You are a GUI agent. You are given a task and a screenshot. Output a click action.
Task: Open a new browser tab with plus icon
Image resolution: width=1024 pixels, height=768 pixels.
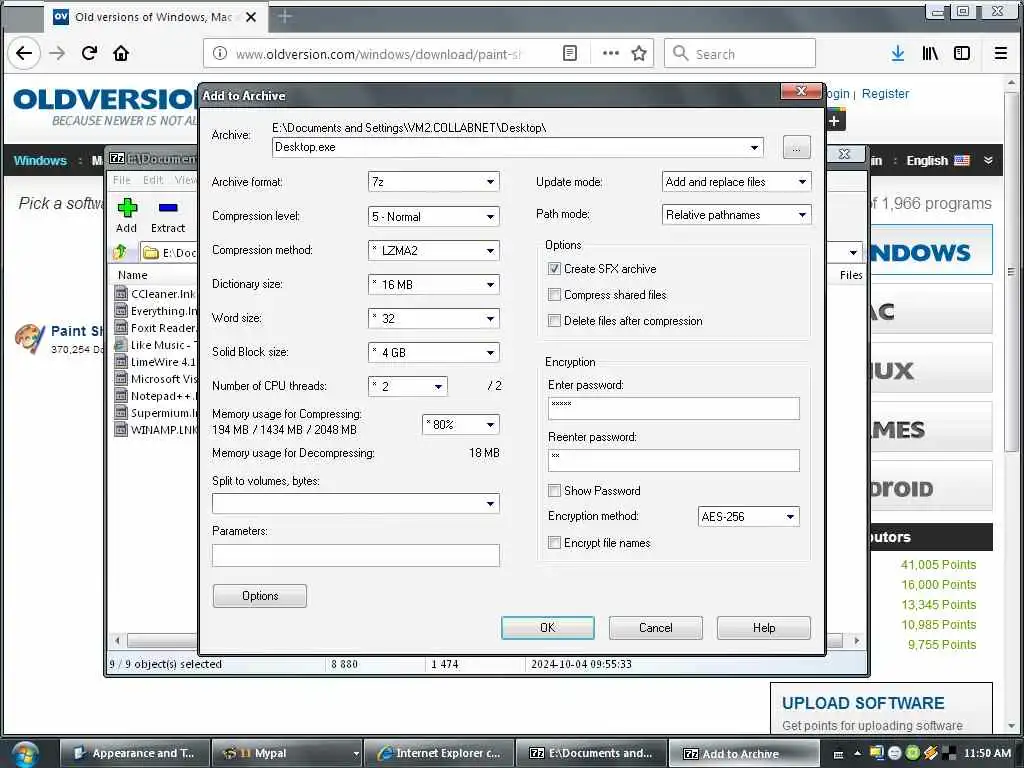coord(285,16)
